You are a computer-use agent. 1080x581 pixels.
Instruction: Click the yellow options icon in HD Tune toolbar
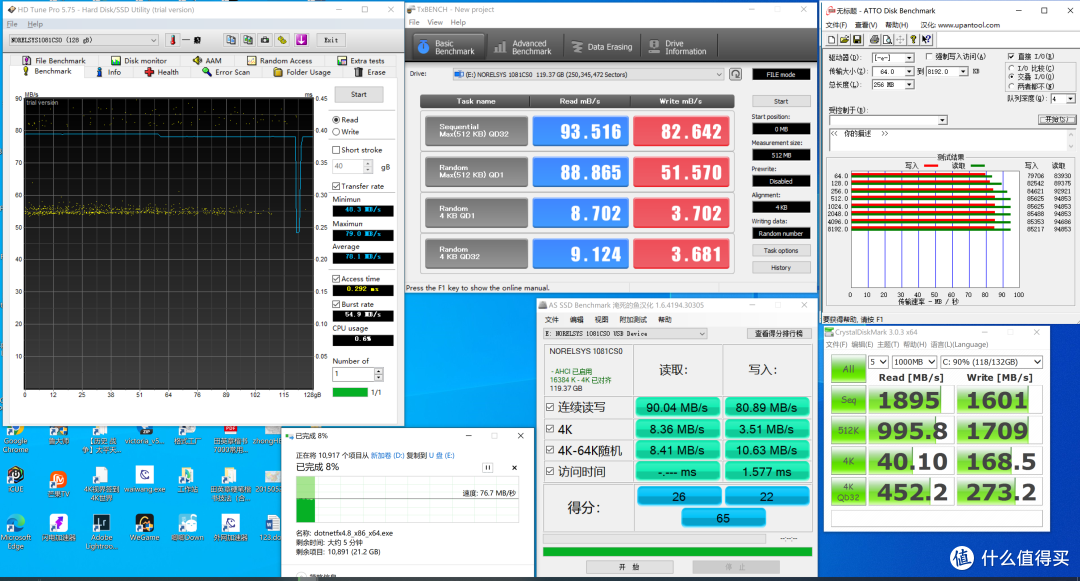click(282, 40)
